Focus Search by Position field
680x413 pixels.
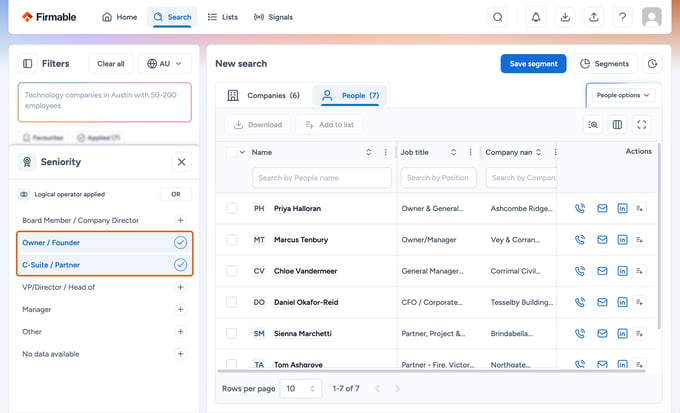coord(438,178)
